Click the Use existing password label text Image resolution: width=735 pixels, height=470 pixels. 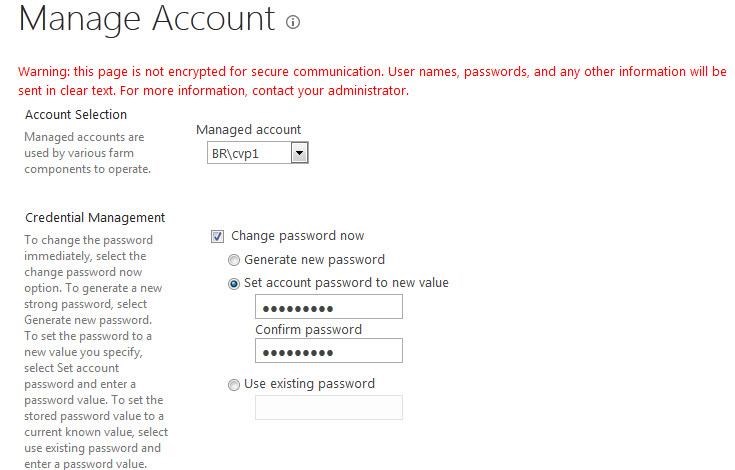point(309,384)
